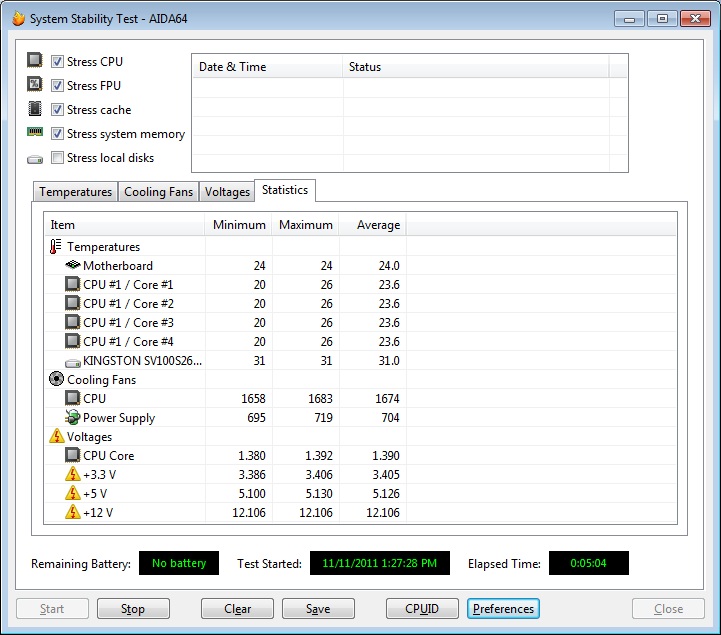Click the Date & Time column header
721x635 pixels.
coord(268,67)
